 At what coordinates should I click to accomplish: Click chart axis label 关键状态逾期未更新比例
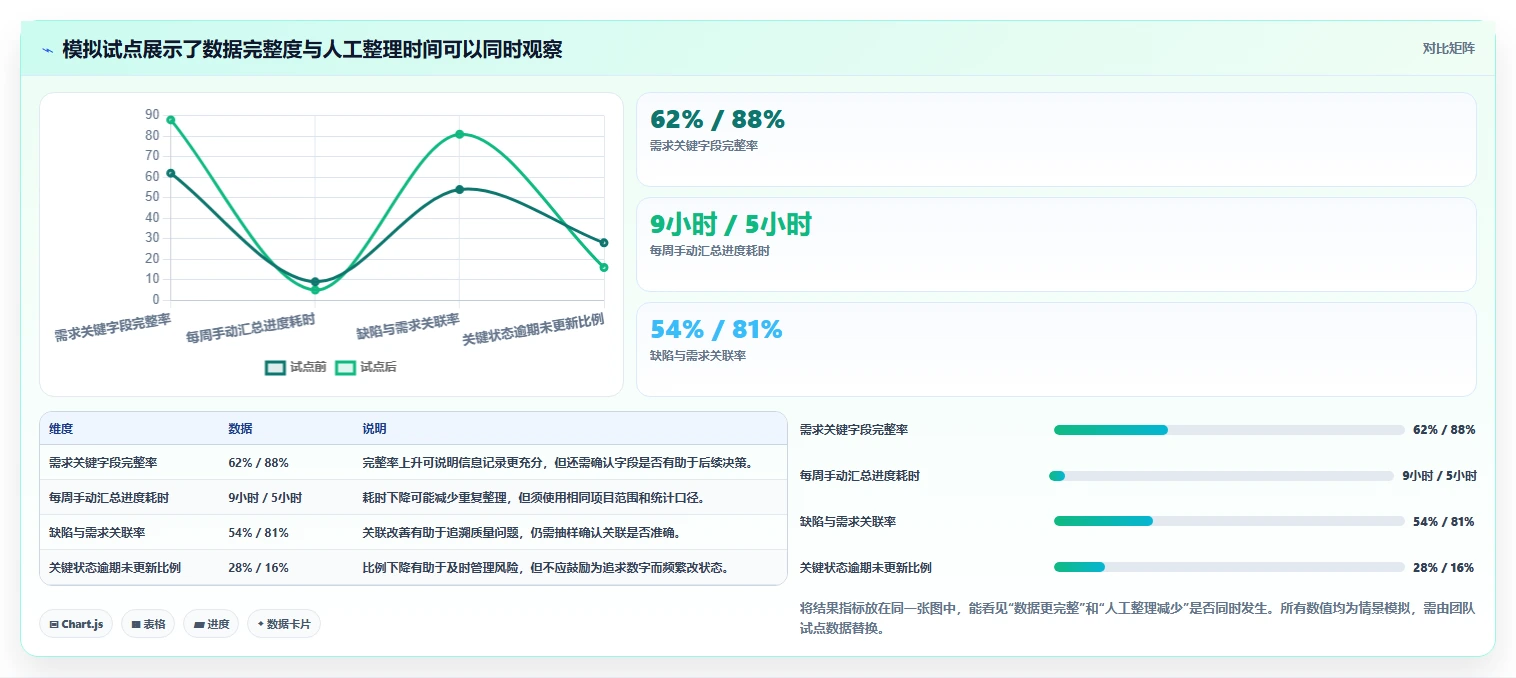click(x=533, y=330)
